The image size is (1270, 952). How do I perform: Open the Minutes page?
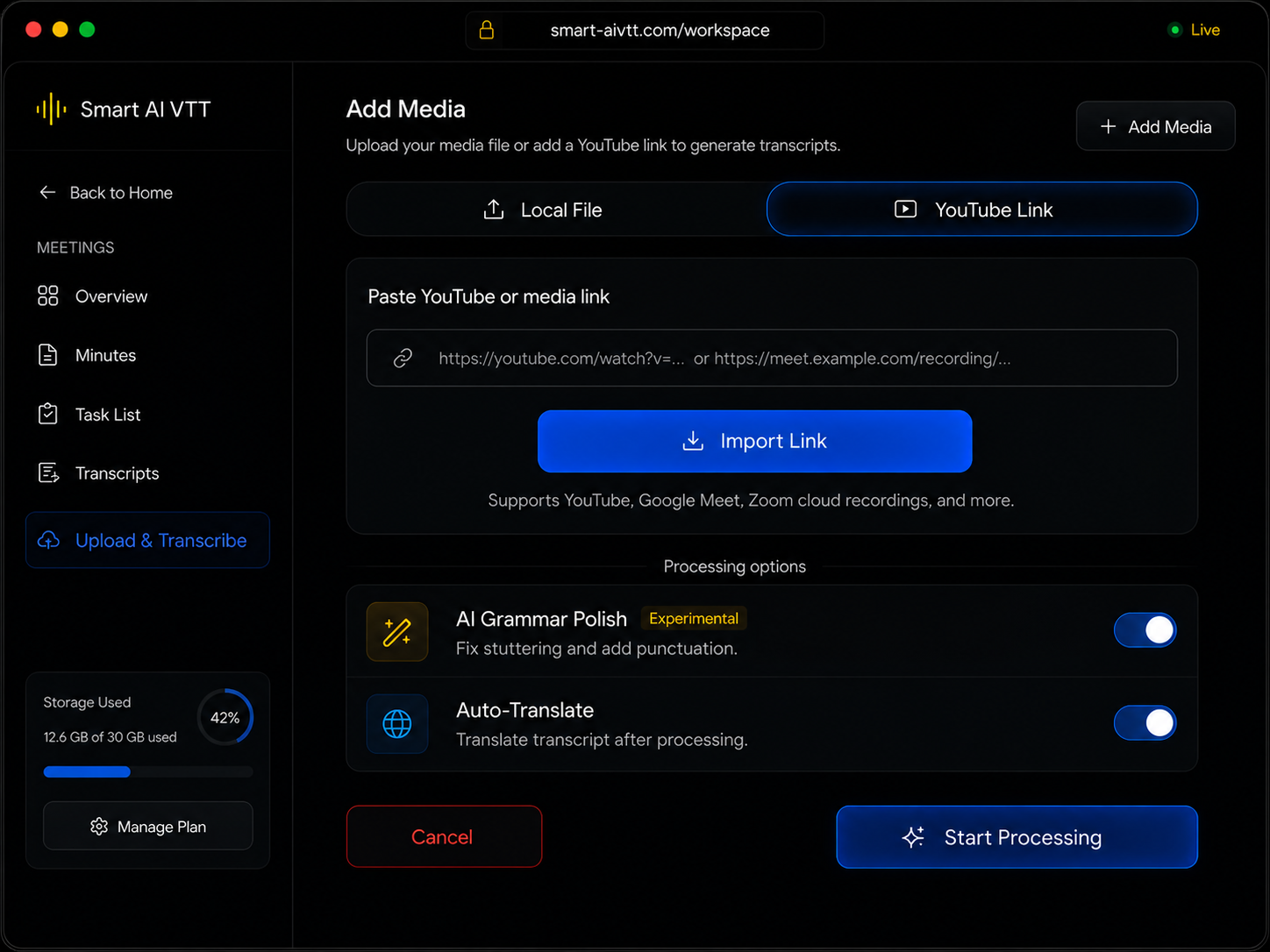(x=147, y=355)
